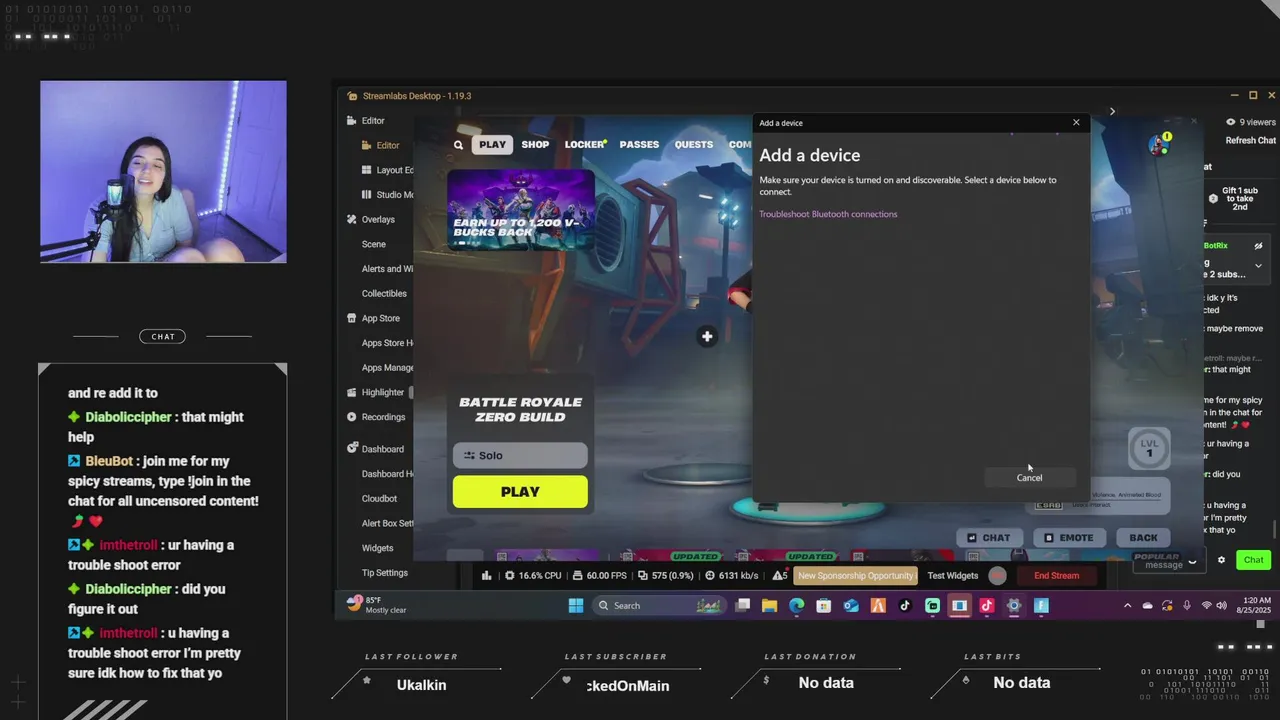The height and width of the screenshot is (720, 1280).
Task: Open the New Sponsorship Opportunity banner
Action: (x=855, y=575)
